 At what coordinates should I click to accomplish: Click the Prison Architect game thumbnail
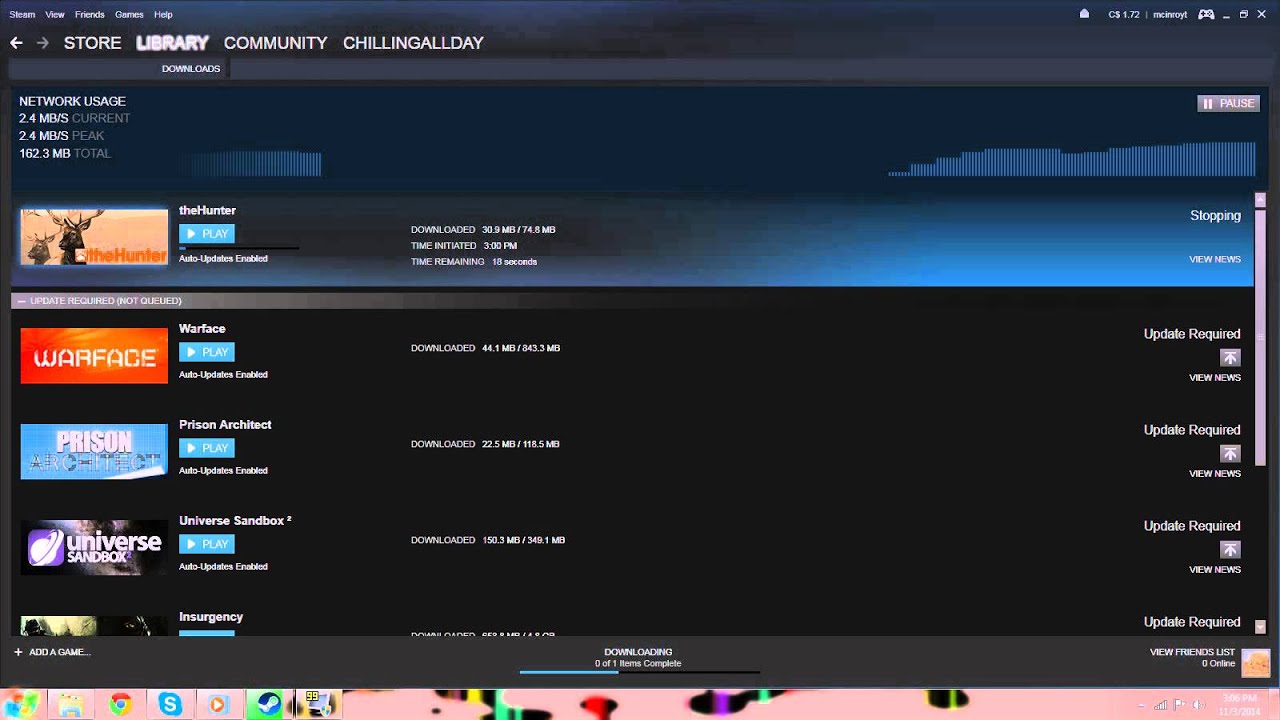click(94, 451)
